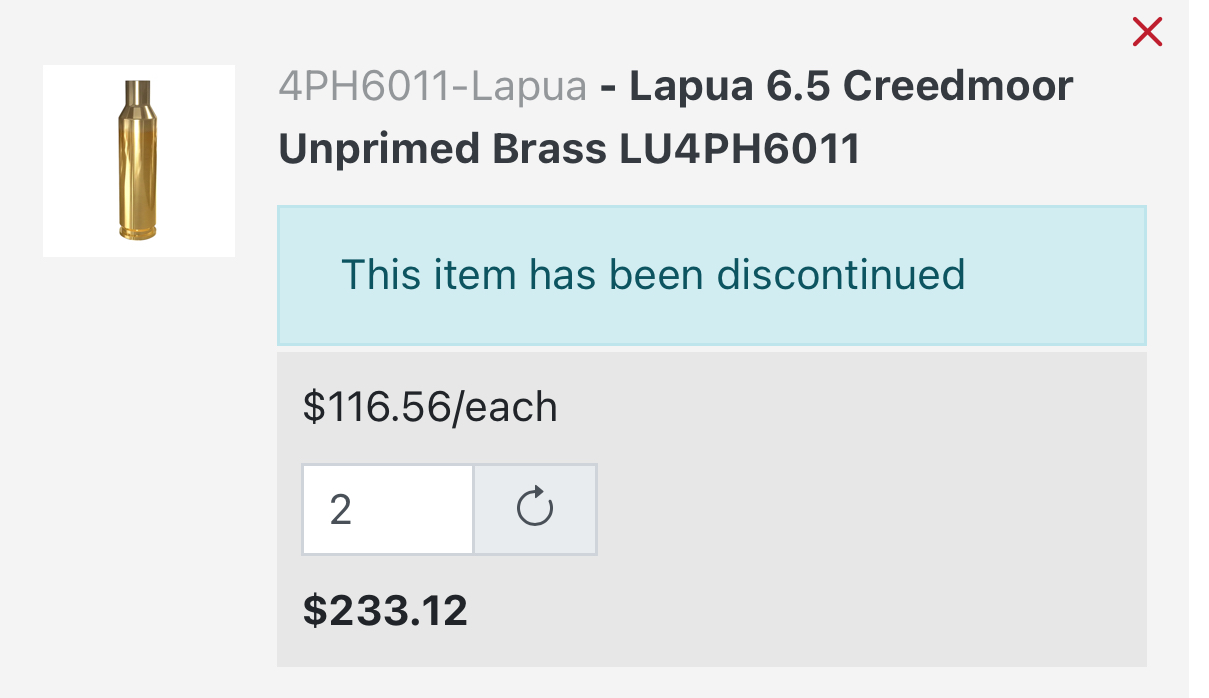1209x698 pixels.
Task: Click the circular arrow update quantity icon
Action: click(x=535, y=509)
